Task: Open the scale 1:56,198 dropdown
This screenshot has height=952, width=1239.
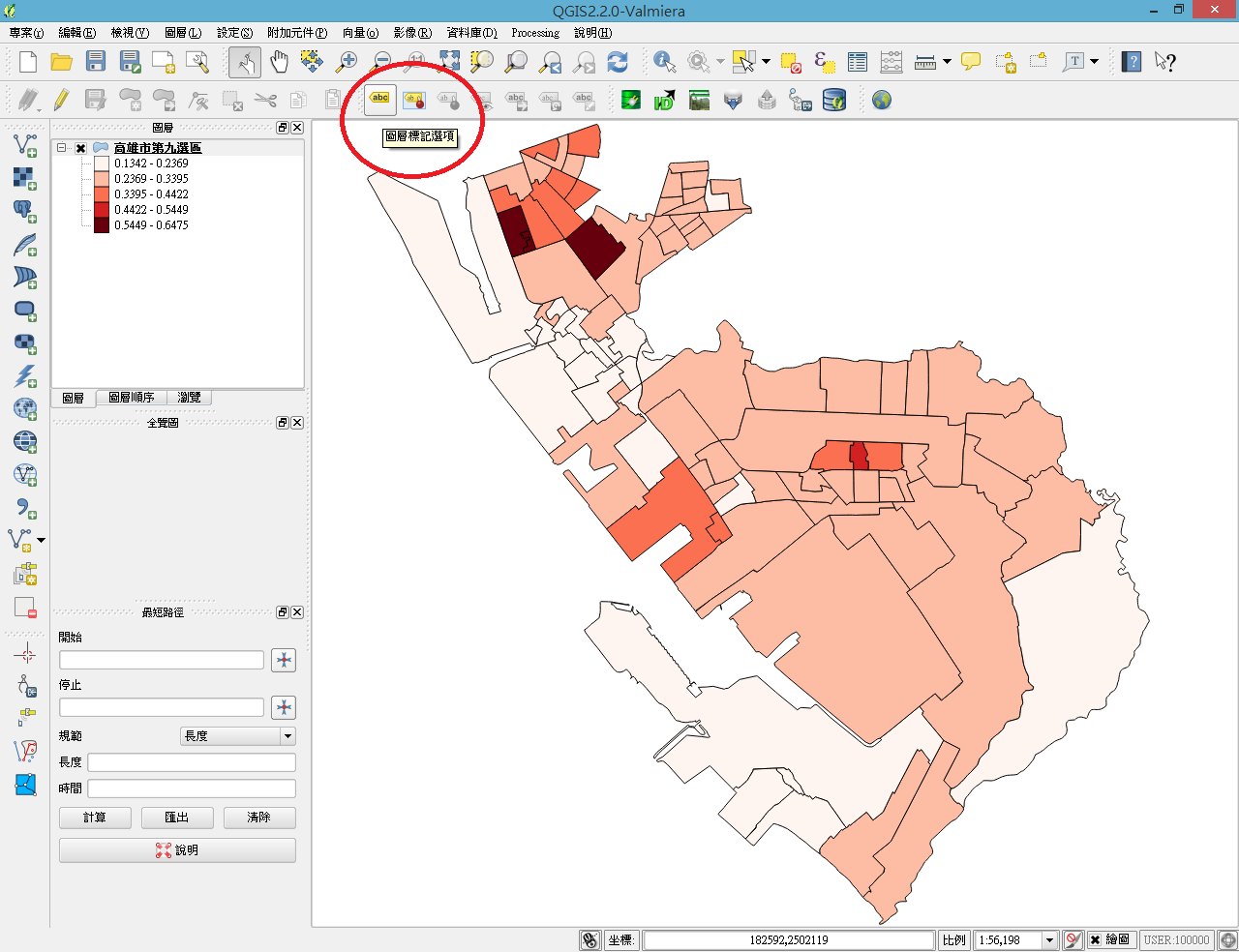Action: point(1049,939)
